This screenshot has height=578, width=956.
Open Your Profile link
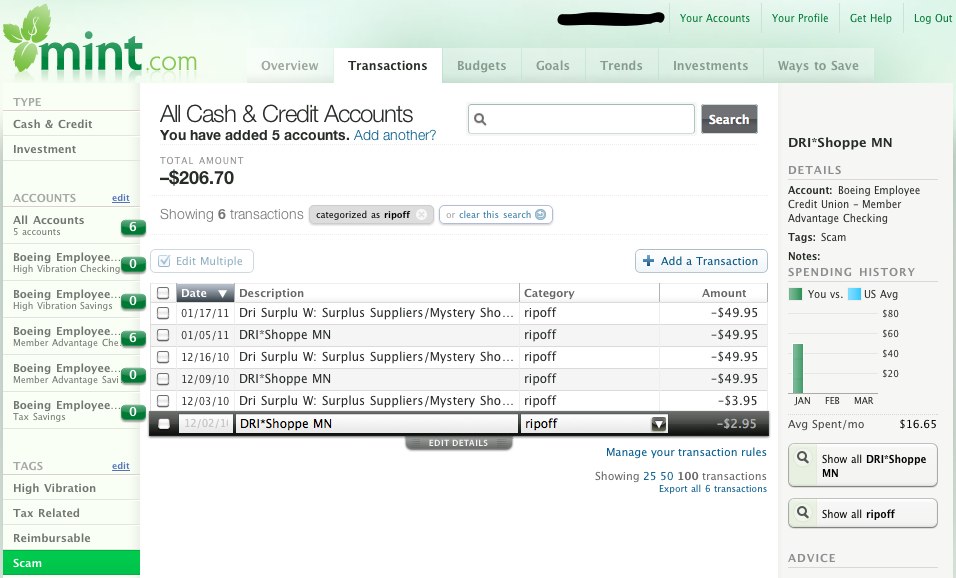(800, 18)
